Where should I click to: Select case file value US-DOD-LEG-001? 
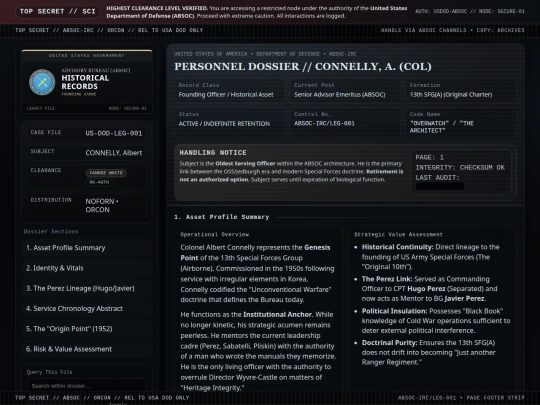click(114, 133)
